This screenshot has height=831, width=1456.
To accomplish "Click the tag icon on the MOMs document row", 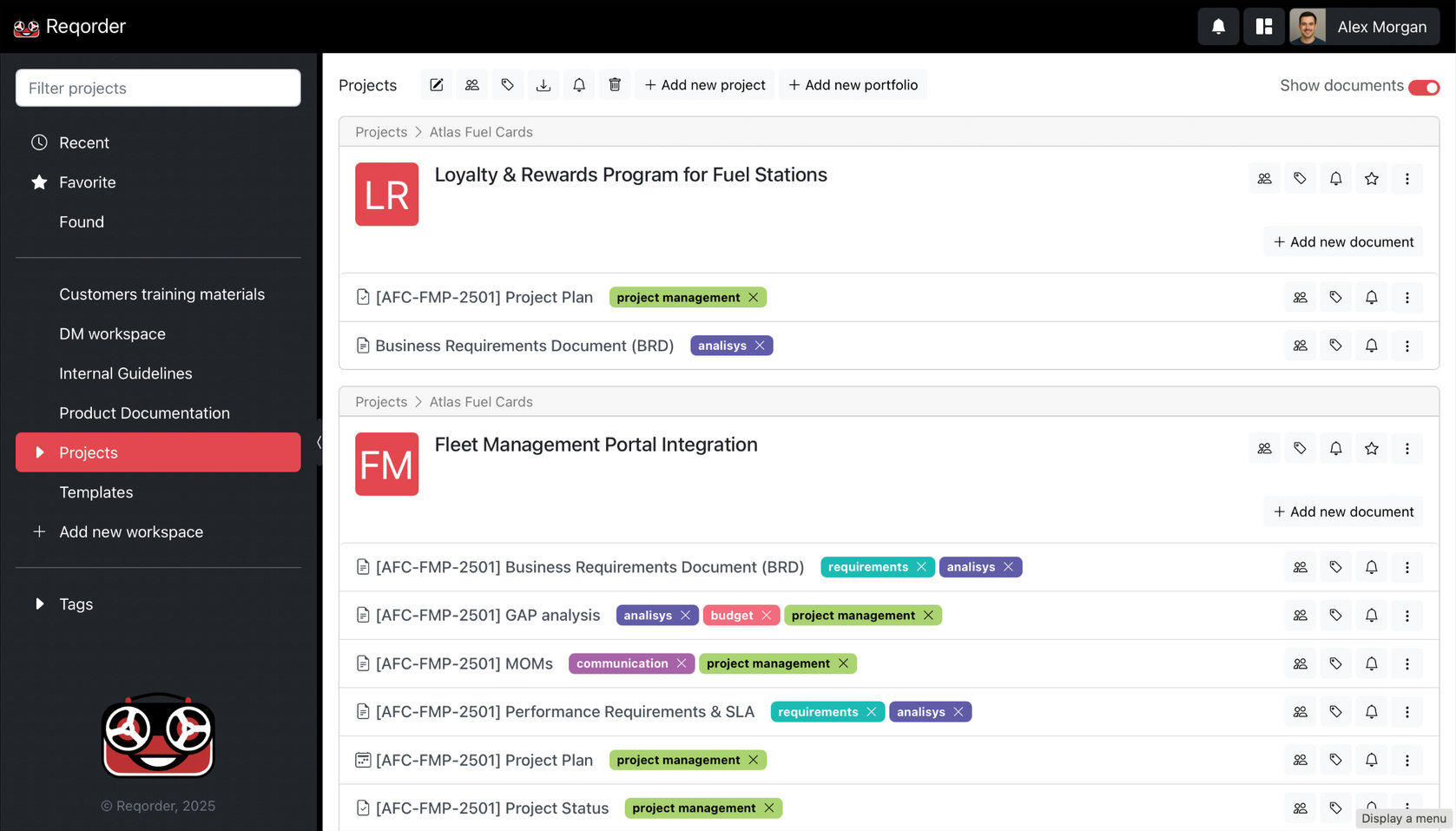I will [1336, 663].
